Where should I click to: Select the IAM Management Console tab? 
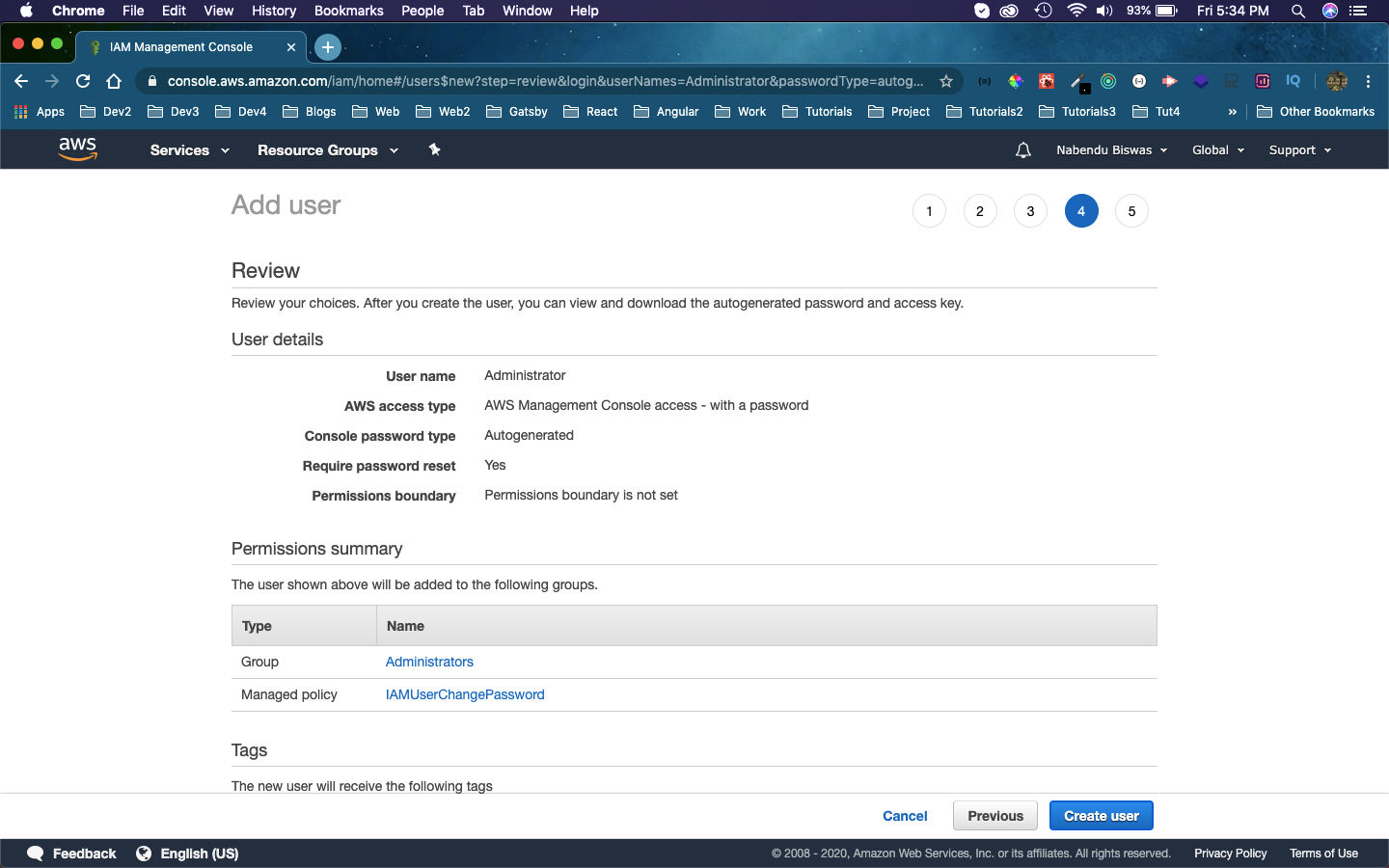[x=191, y=46]
